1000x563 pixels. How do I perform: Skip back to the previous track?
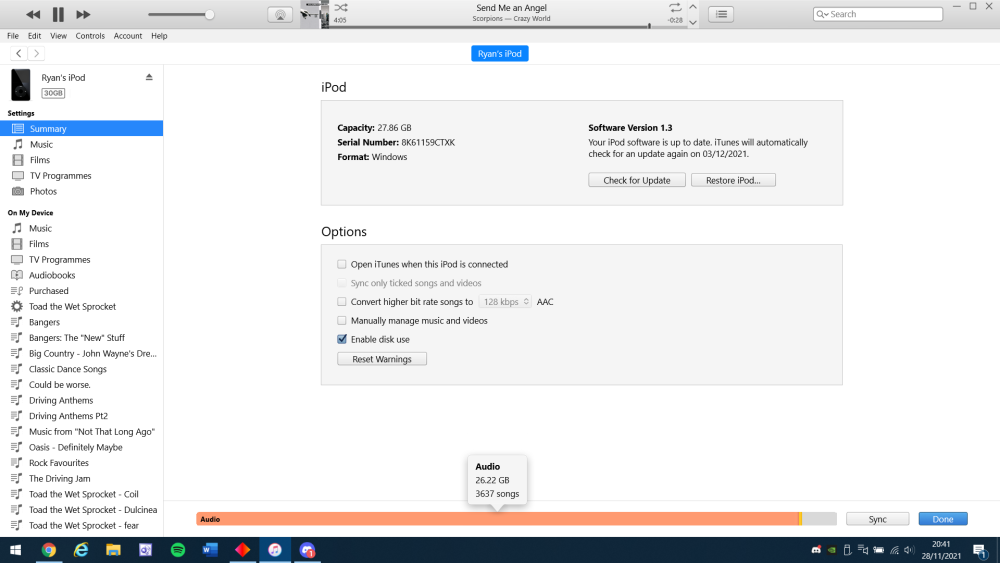coord(33,14)
